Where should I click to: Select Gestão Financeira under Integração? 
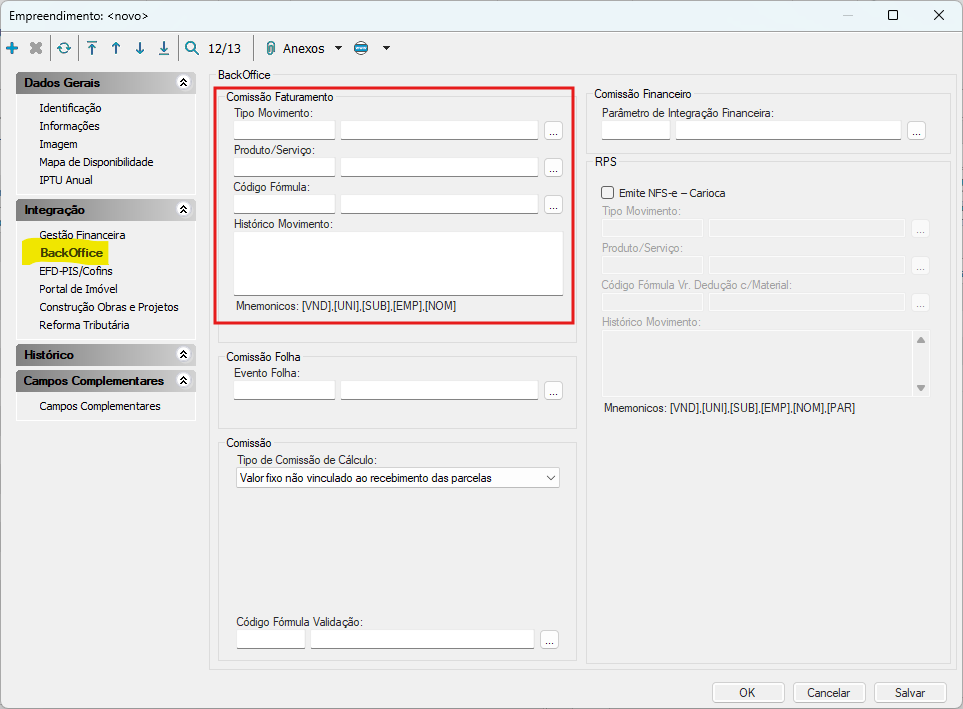click(x=82, y=235)
